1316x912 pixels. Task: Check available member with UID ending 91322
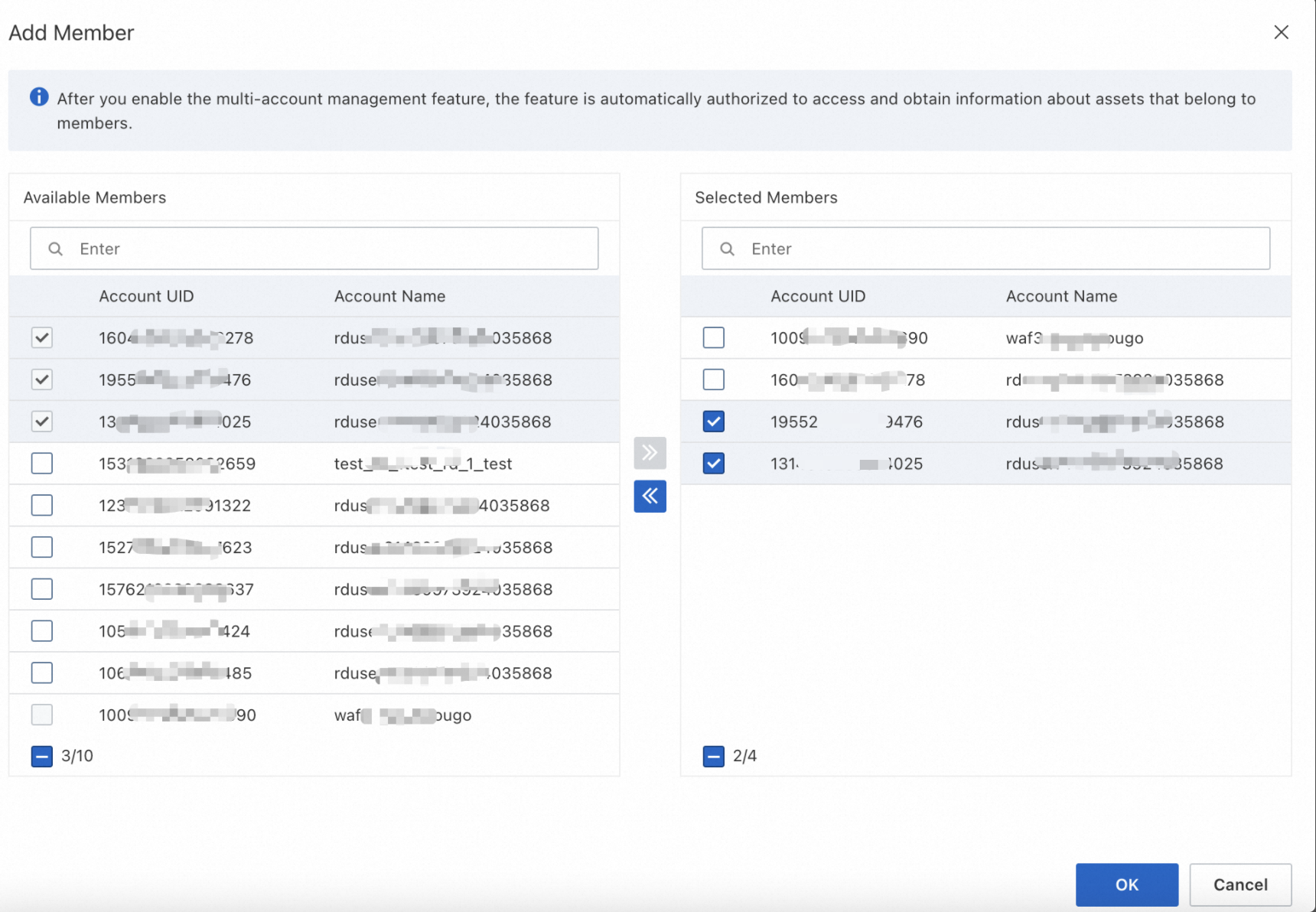pyautogui.click(x=42, y=505)
